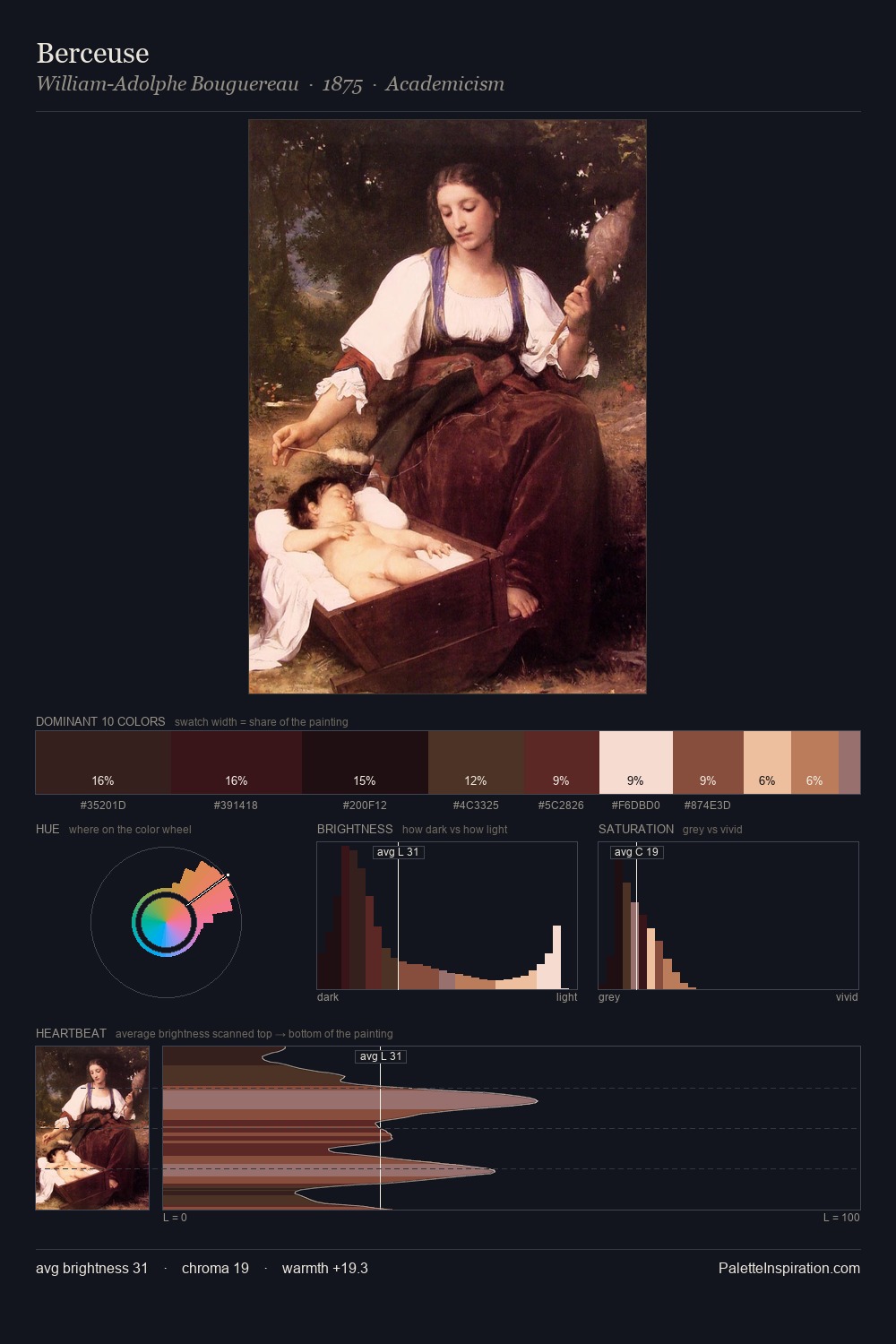Select the tan 6% swatch
This screenshot has height=1344, width=896.
coord(814,762)
